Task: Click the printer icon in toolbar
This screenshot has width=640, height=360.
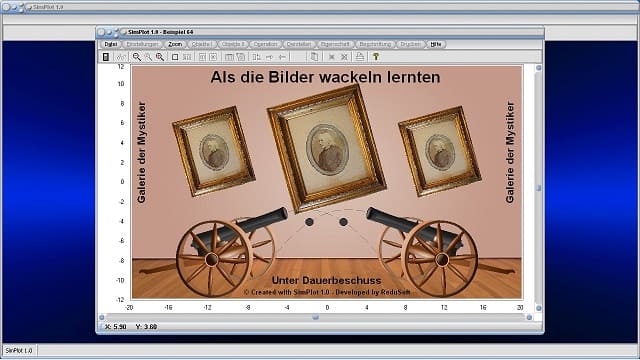Action: click(x=360, y=57)
